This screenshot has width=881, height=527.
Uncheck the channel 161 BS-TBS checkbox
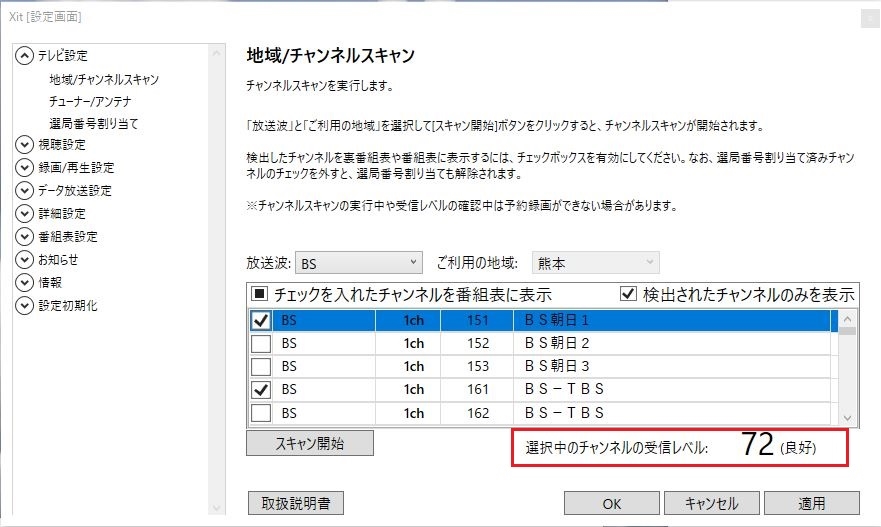(261, 389)
